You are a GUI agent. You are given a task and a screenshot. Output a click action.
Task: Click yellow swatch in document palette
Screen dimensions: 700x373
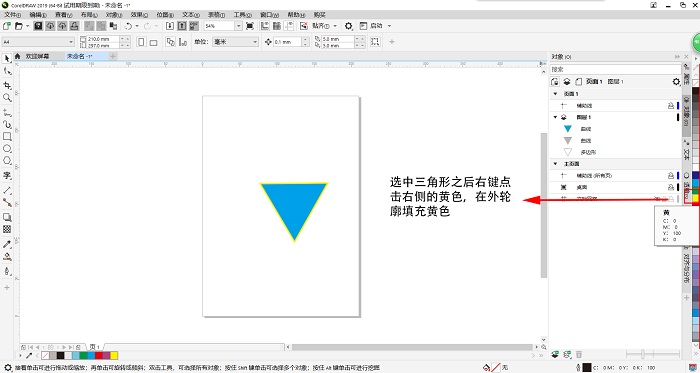[114, 356]
